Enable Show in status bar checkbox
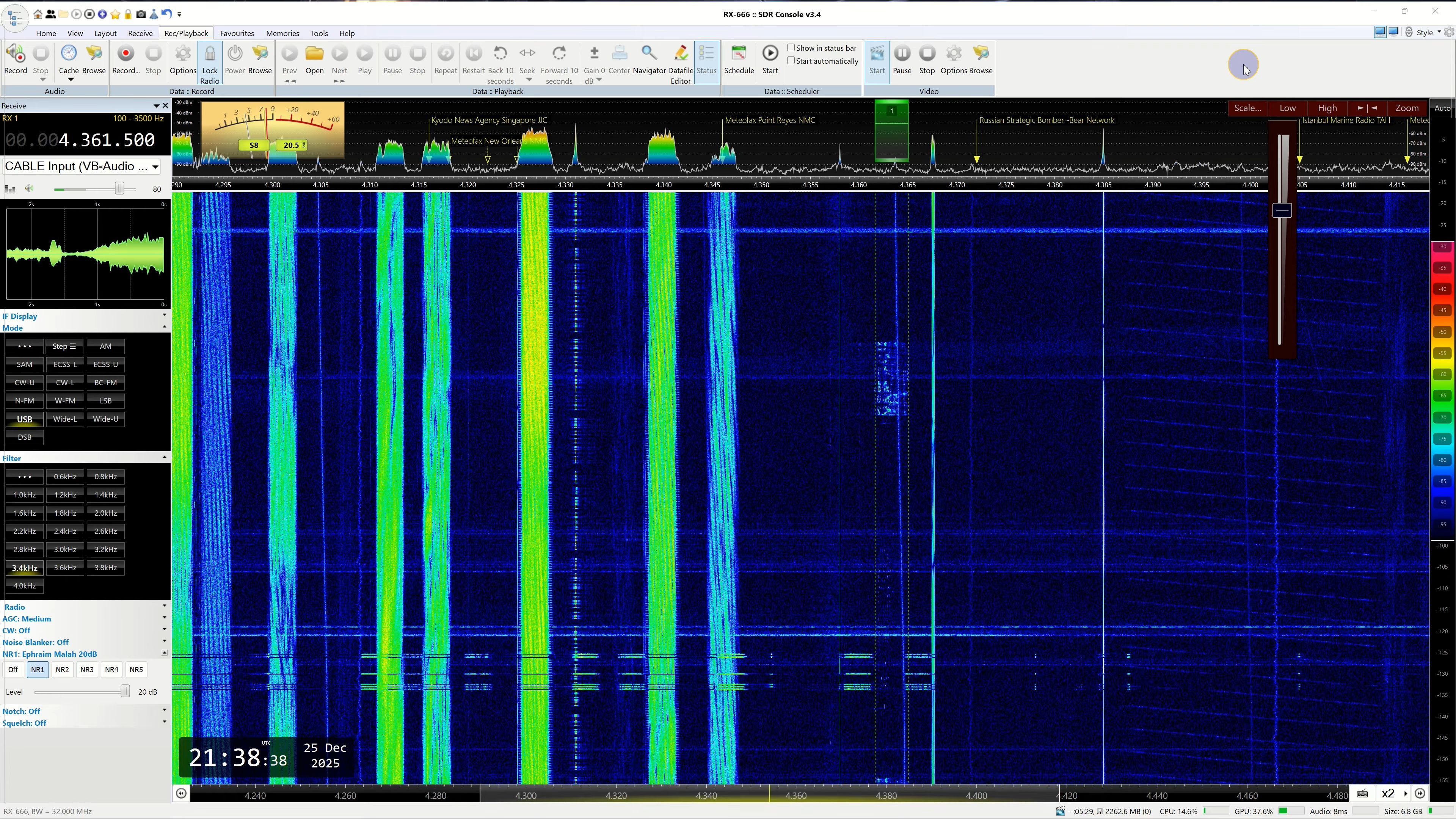The image size is (1456, 819). click(791, 48)
